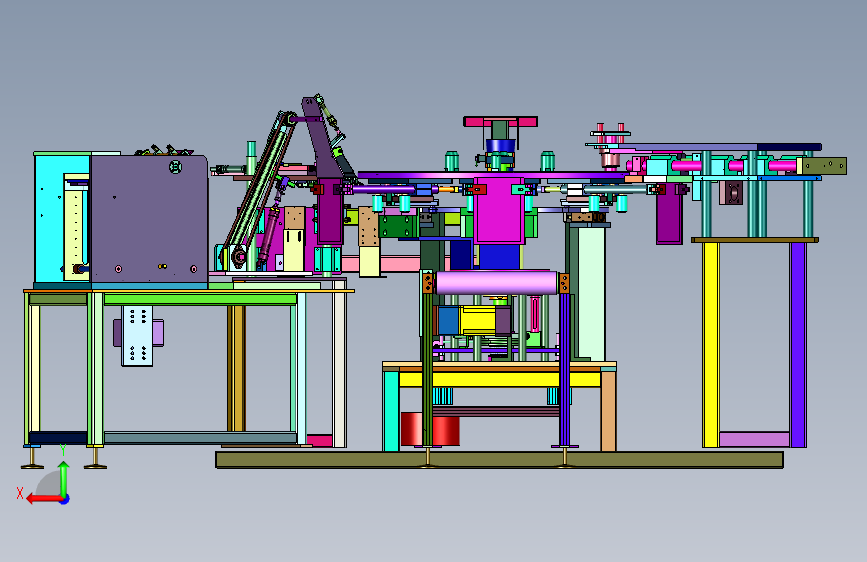This screenshot has width=867, height=562.
Task: Select the tall yellow leg of right stand
Action: click(711, 345)
